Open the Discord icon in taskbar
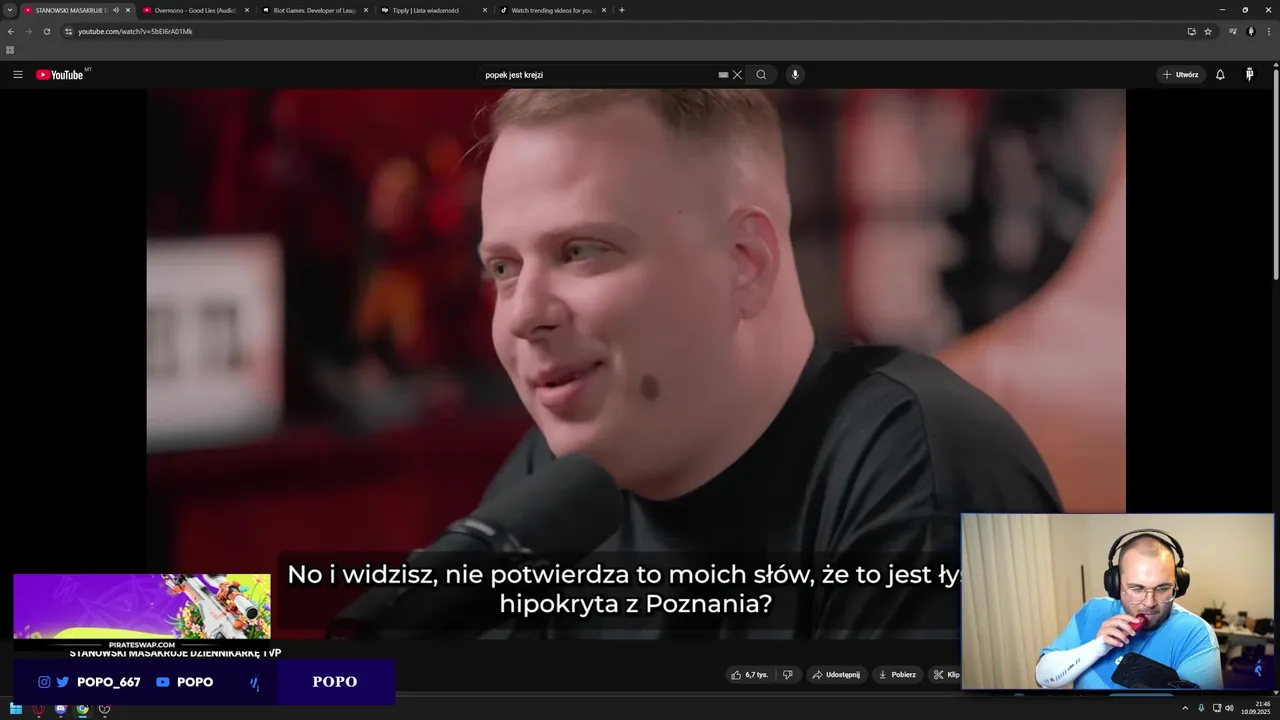This screenshot has height=720, width=1280. pyautogui.click(x=61, y=709)
